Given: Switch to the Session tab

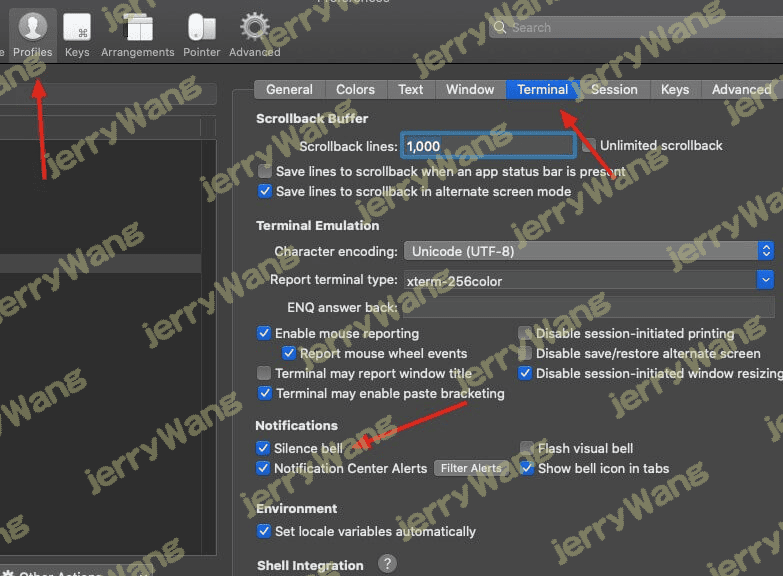Looking at the screenshot, I should click(x=614, y=90).
